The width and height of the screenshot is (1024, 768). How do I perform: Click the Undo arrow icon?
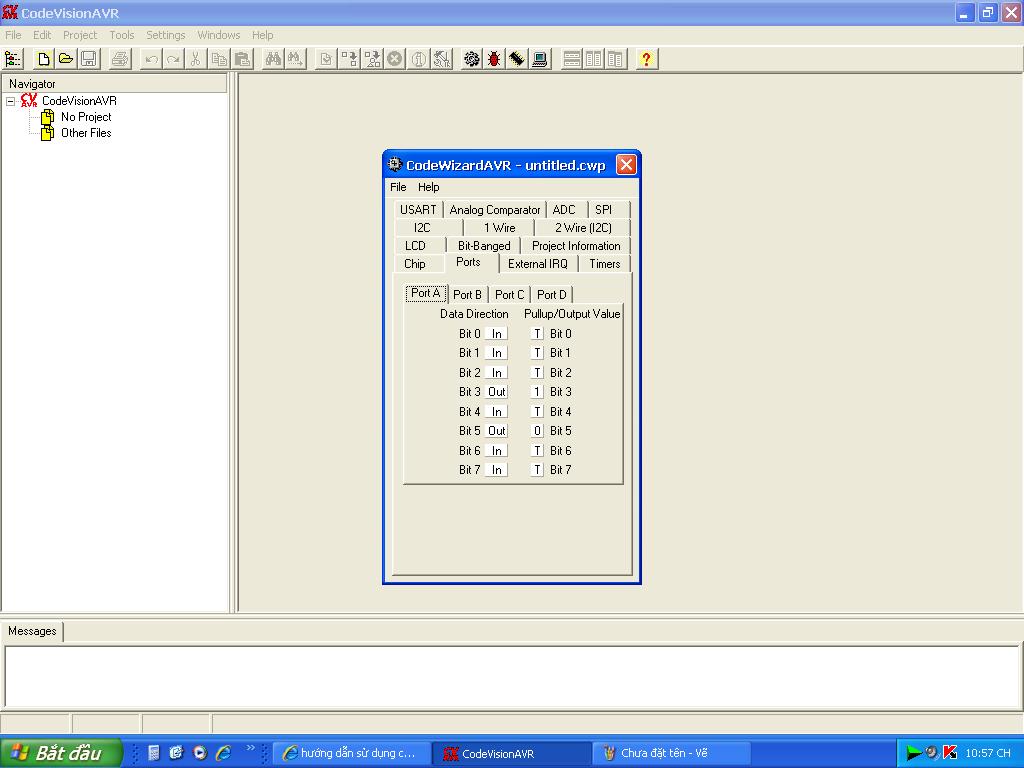(152, 59)
